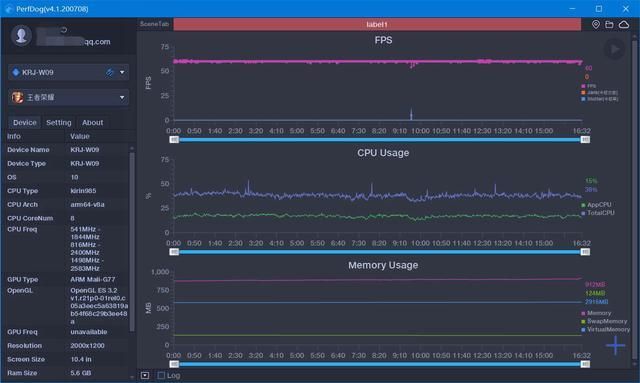Toggle the VirtualMemory legend entry
The width and height of the screenshot is (640, 383).
pos(606,330)
